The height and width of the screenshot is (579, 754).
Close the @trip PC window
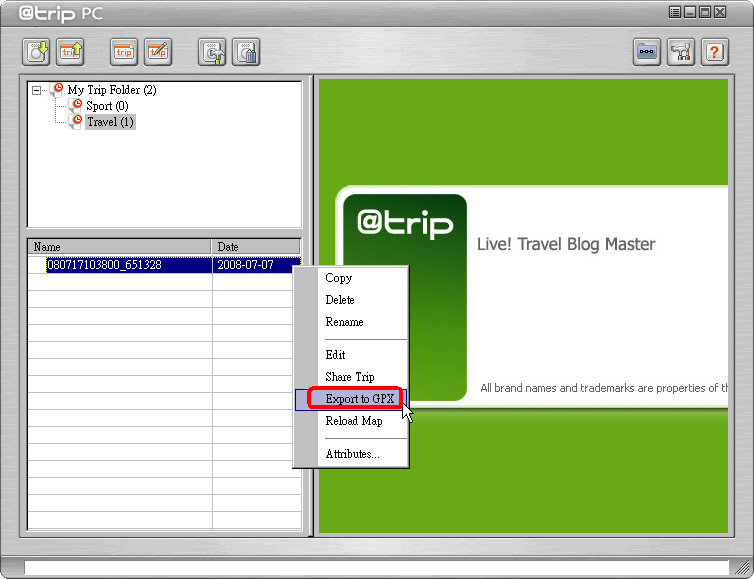pyautogui.click(x=720, y=12)
